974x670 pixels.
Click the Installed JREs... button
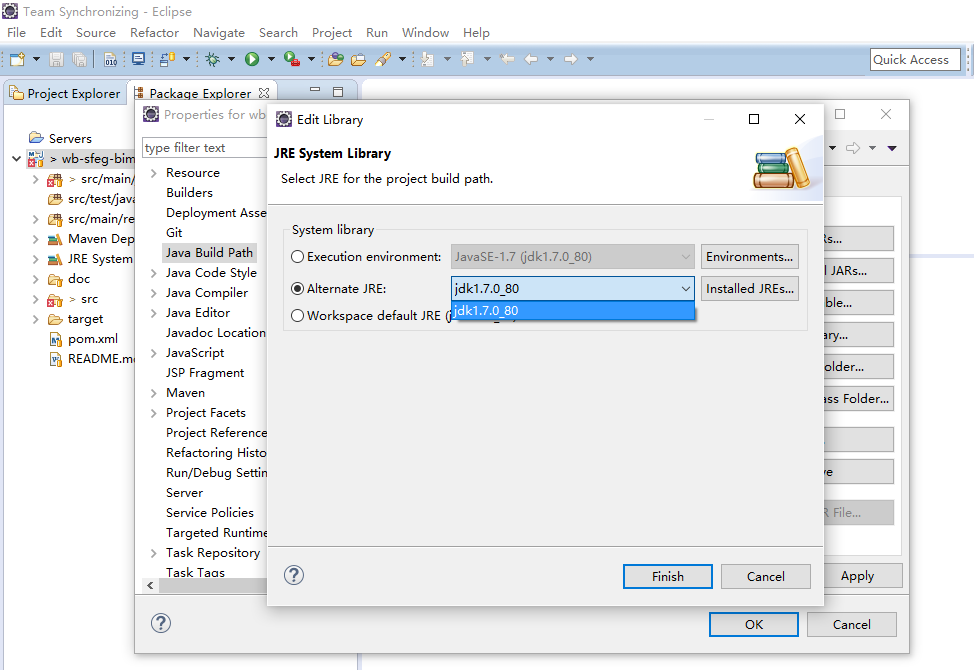[750, 289]
